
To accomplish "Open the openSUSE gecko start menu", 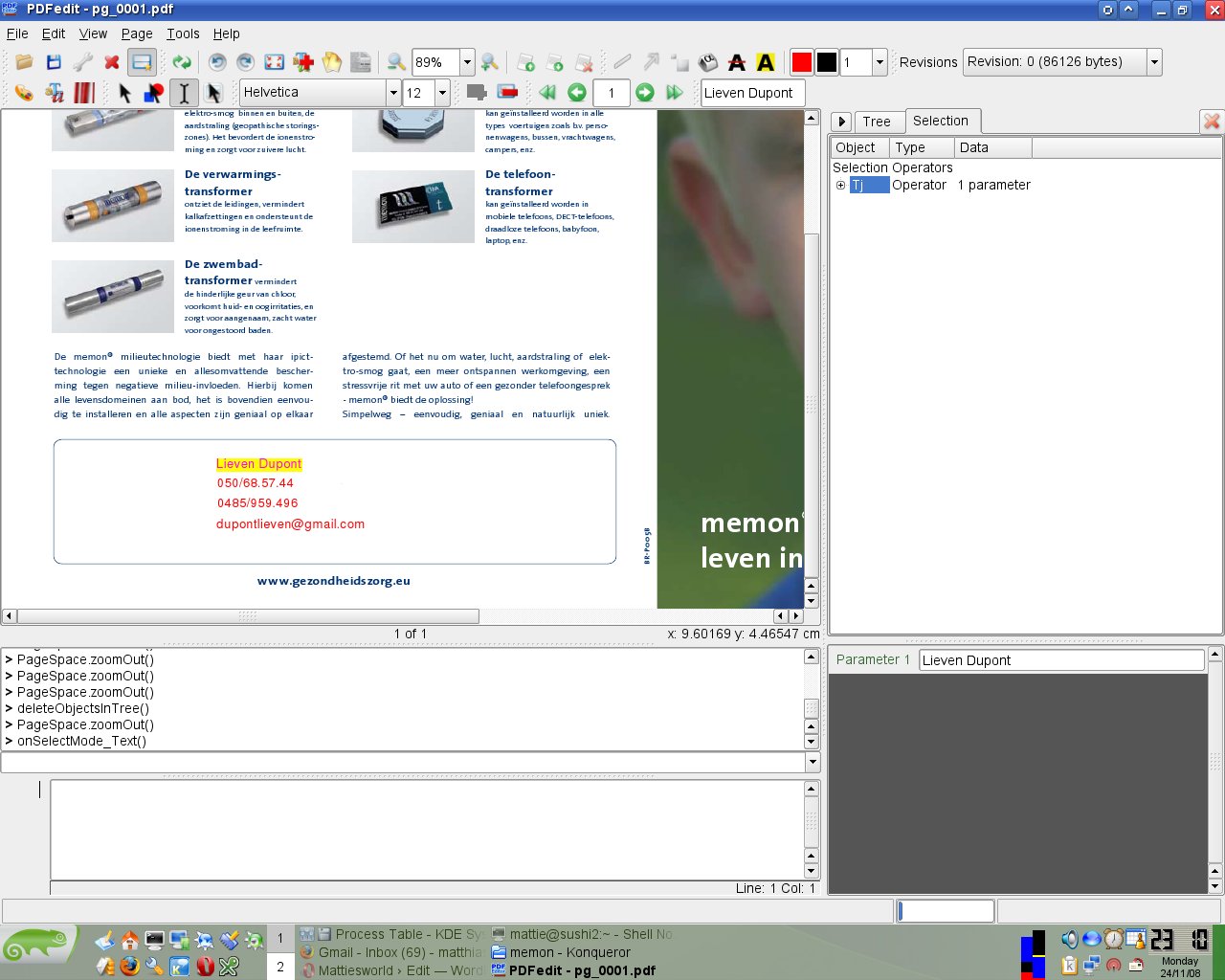I will (x=38, y=947).
